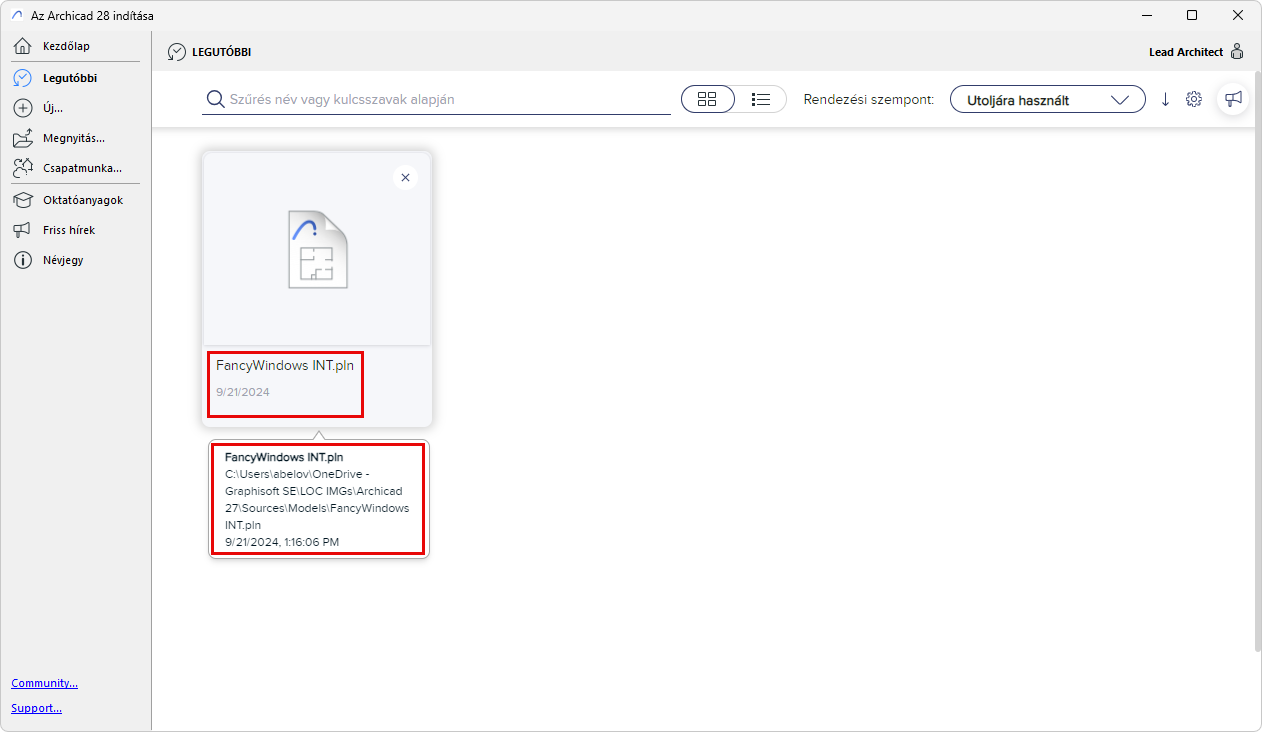Close the Archicad 28 start window
Viewport: 1262px width, 732px height.
point(1238,15)
